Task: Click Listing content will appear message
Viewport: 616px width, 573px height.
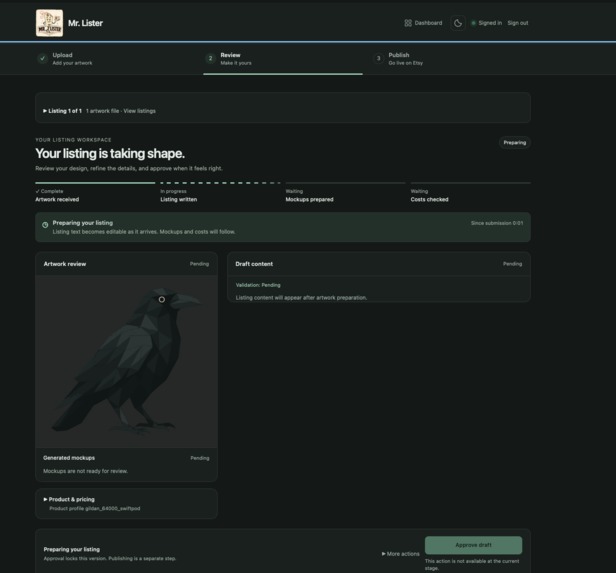Action: pyautogui.click(x=301, y=298)
